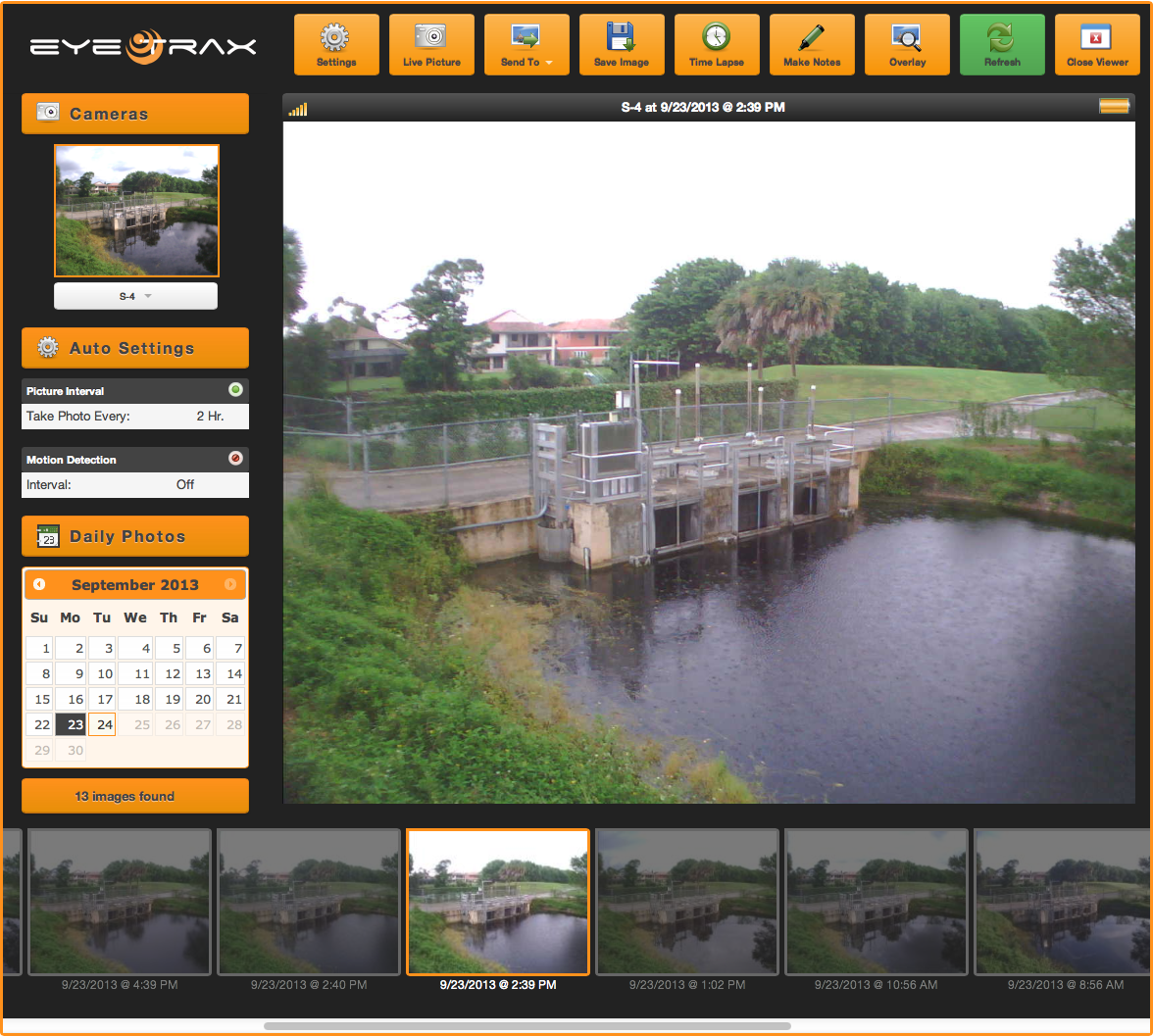Enable Motion Detection
1153x1036 pixels.
pos(234,458)
